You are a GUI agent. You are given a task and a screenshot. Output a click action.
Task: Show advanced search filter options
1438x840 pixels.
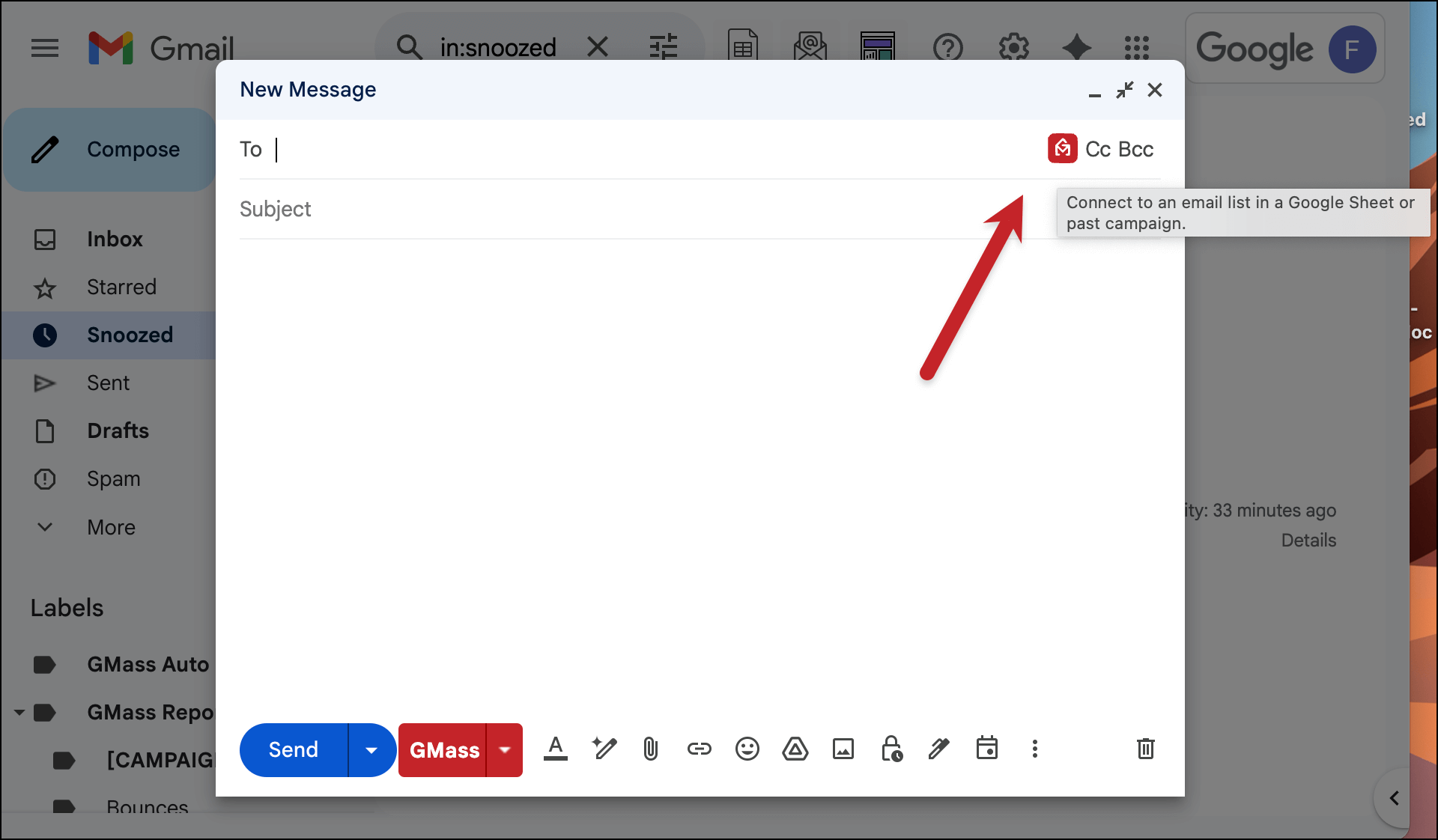tap(664, 47)
